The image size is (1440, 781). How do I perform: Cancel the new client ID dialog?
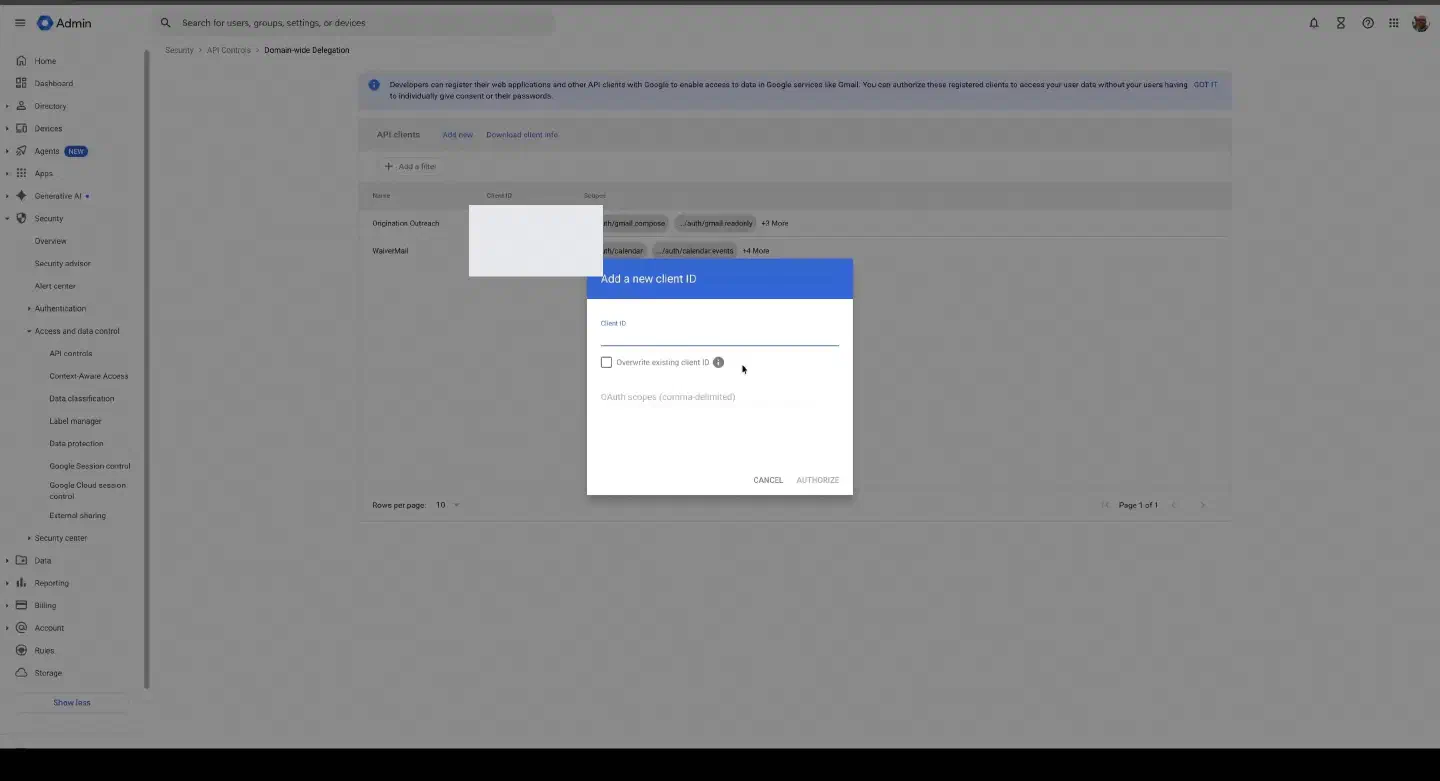point(768,480)
